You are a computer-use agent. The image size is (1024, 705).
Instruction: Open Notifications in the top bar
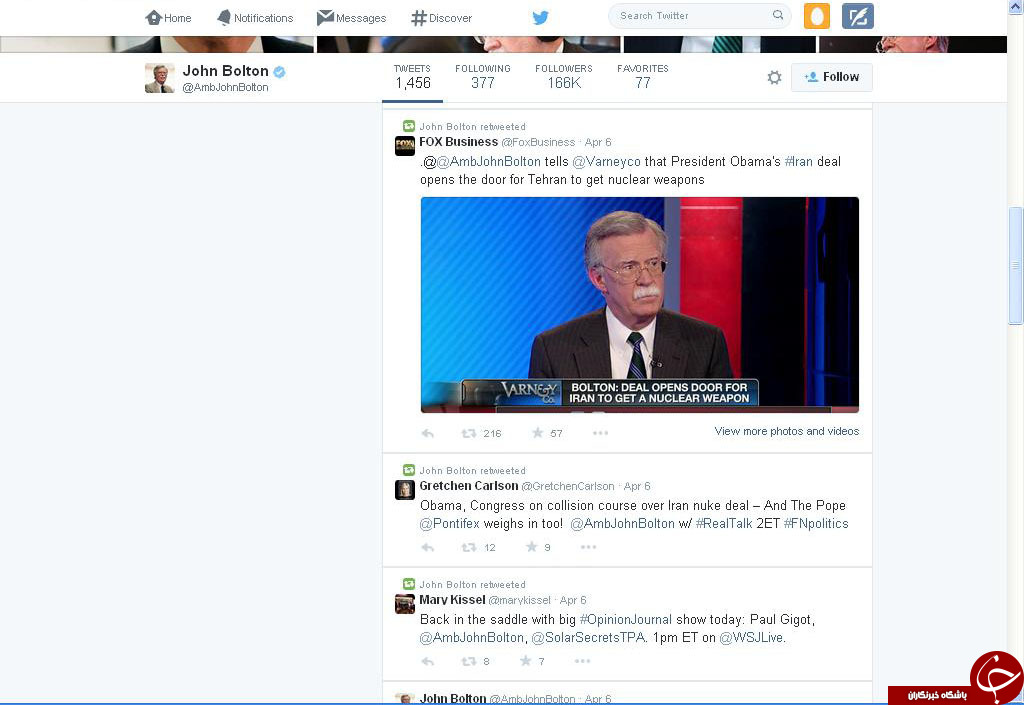tap(255, 18)
